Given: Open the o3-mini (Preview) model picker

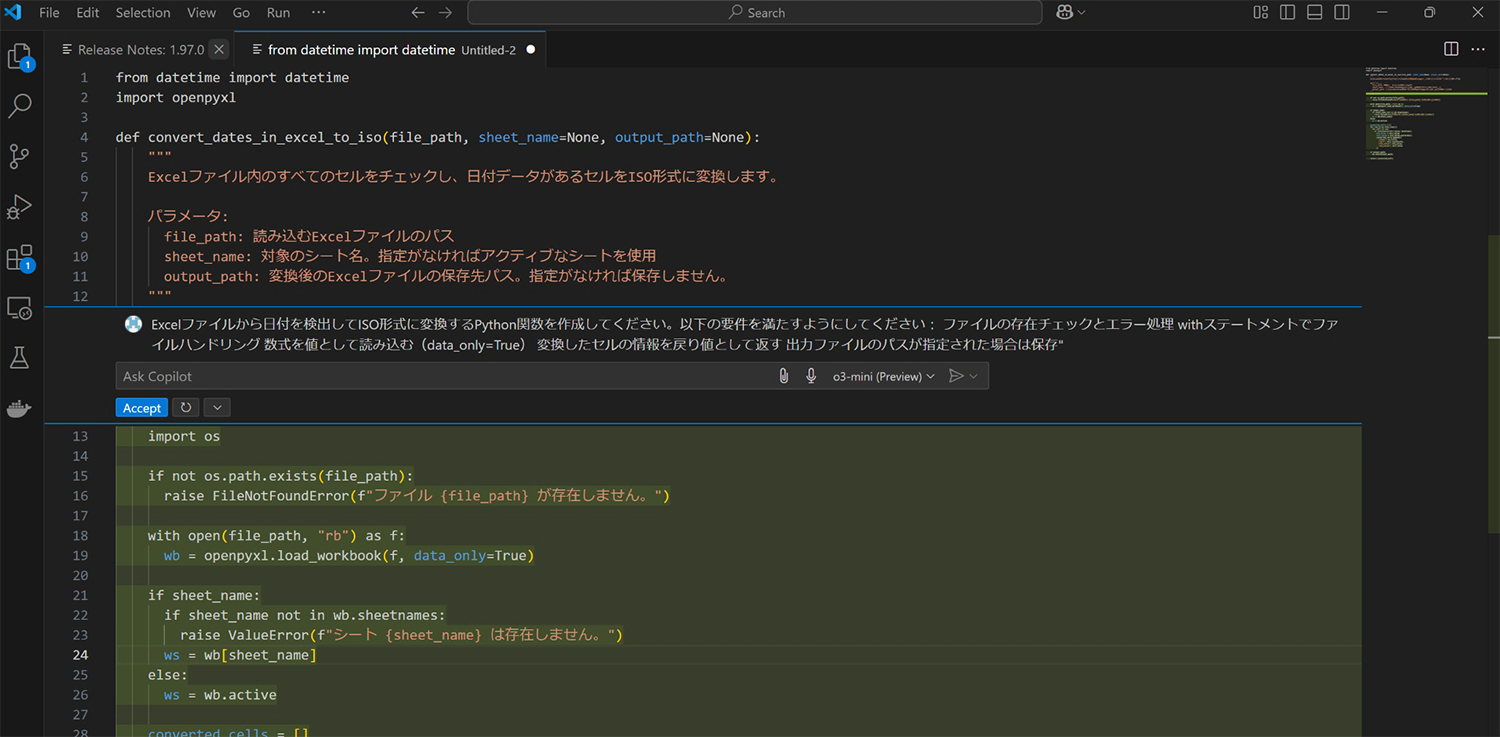Looking at the screenshot, I should [x=884, y=376].
